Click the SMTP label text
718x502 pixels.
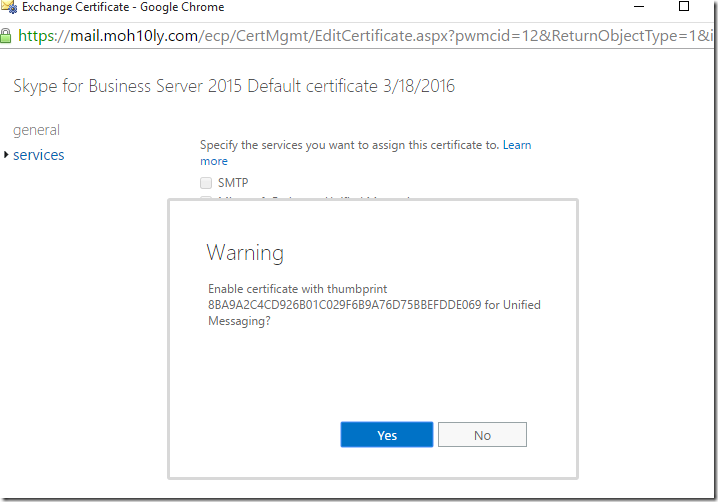233,183
